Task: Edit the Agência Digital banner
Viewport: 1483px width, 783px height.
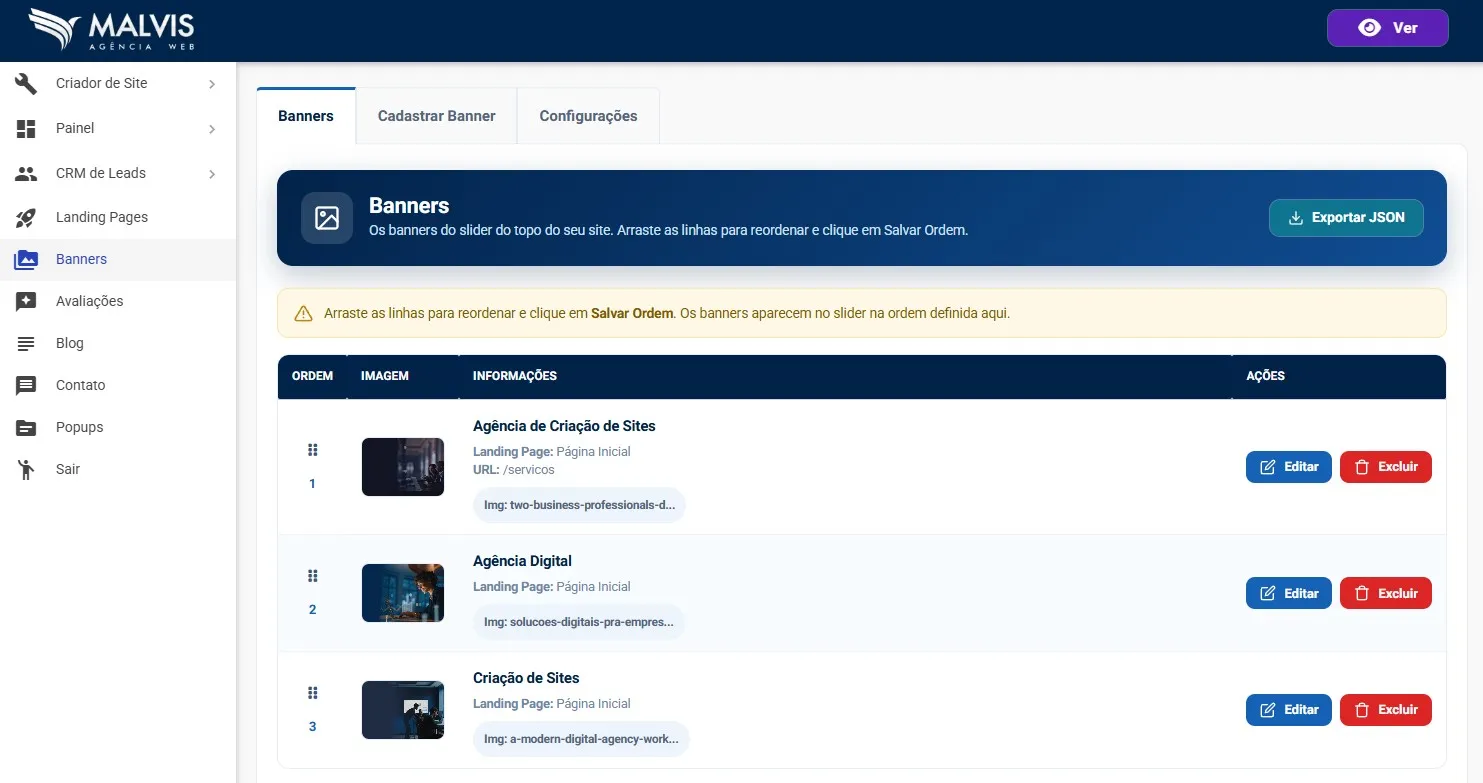Action: (1288, 593)
